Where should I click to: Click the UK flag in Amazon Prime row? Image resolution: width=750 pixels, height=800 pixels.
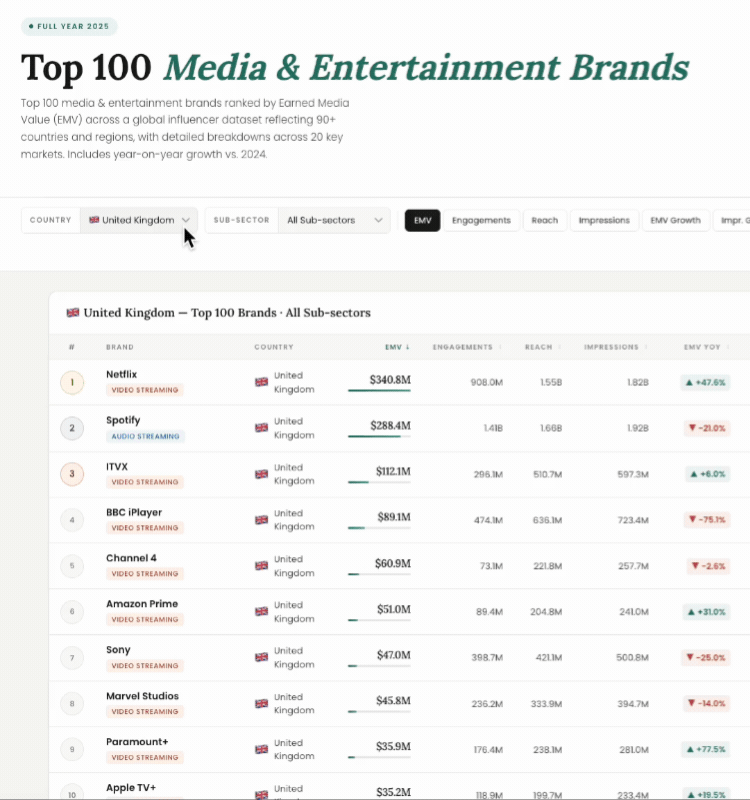261,611
